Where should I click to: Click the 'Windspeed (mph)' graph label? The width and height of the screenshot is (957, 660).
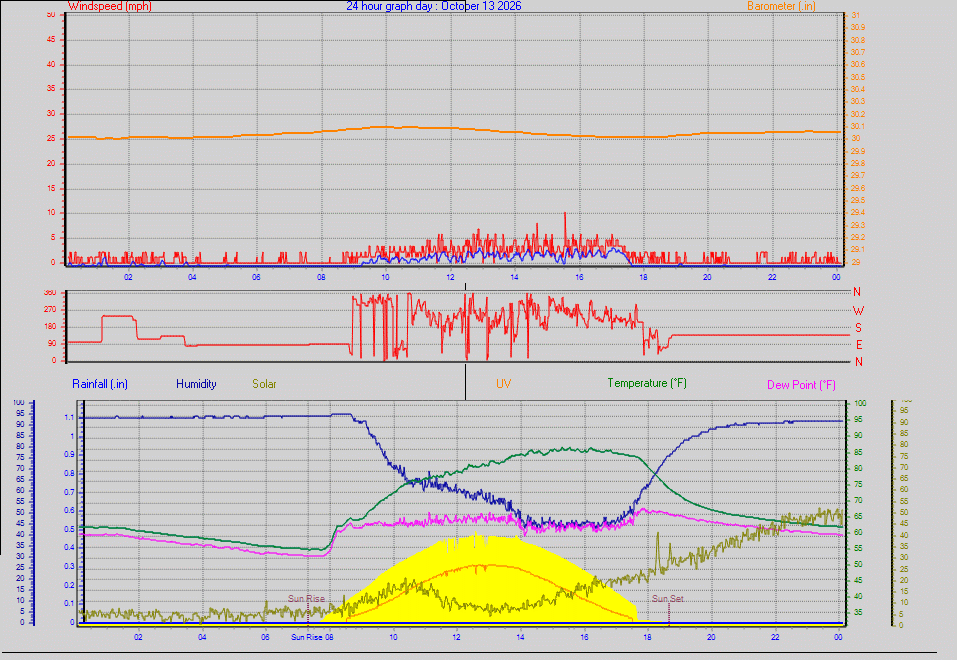pyautogui.click(x=110, y=6)
